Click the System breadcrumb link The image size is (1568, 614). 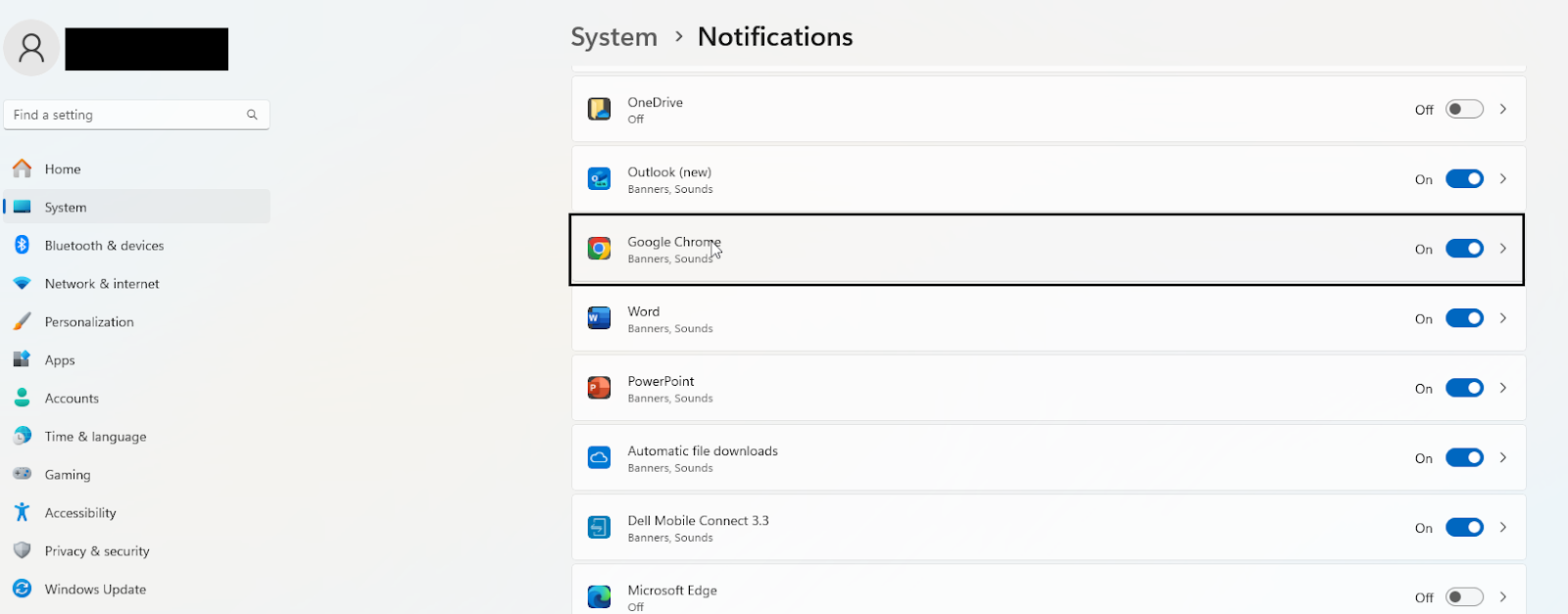click(x=614, y=37)
